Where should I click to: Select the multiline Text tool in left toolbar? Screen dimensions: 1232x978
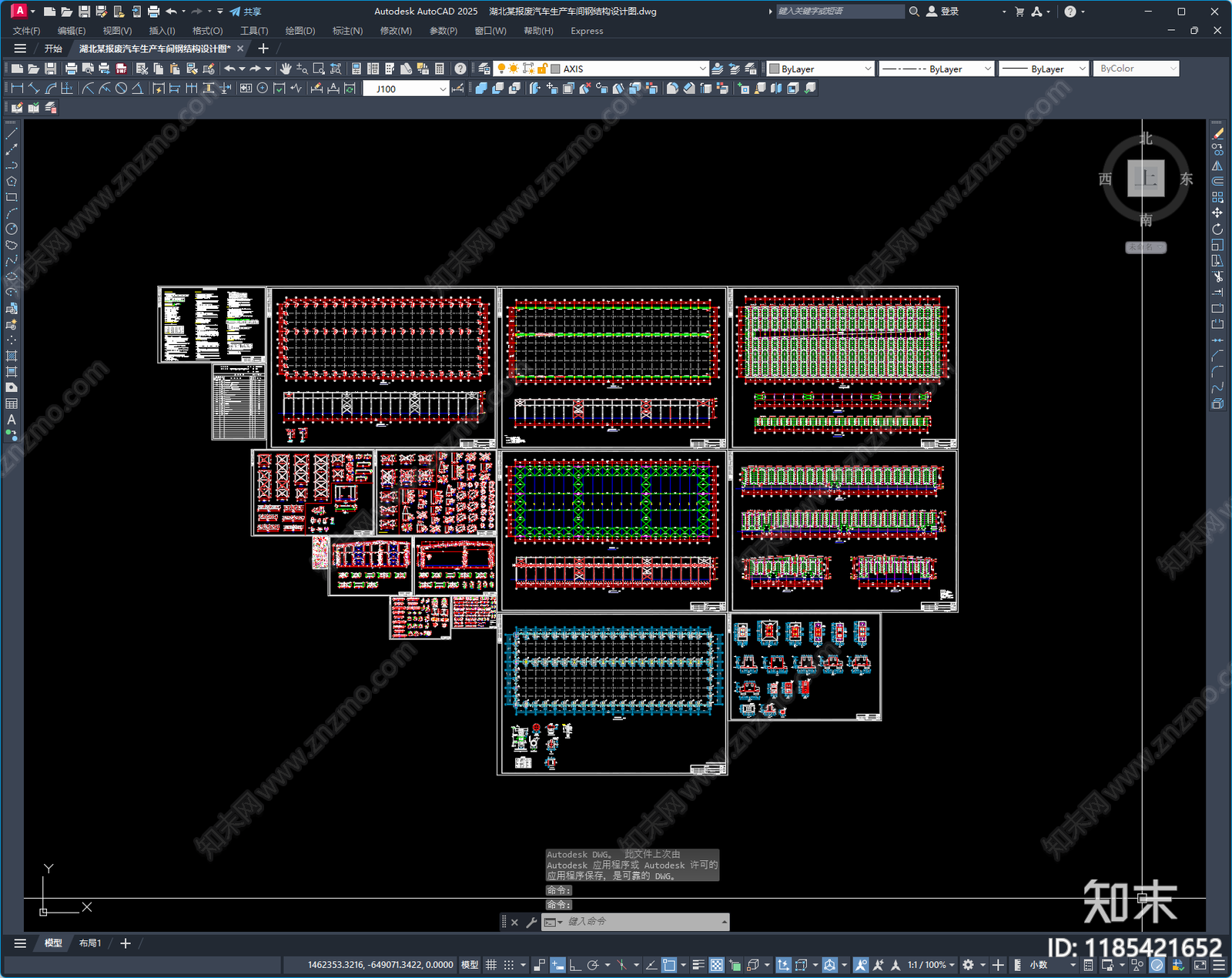(x=12, y=420)
